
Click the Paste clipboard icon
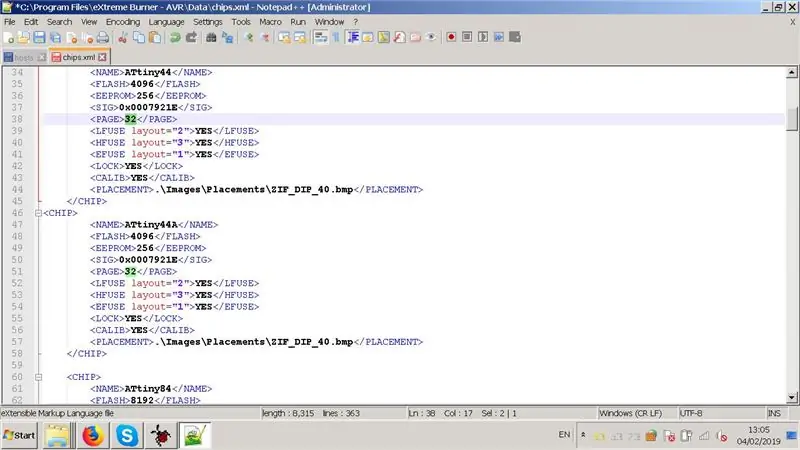[x=155, y=37]
